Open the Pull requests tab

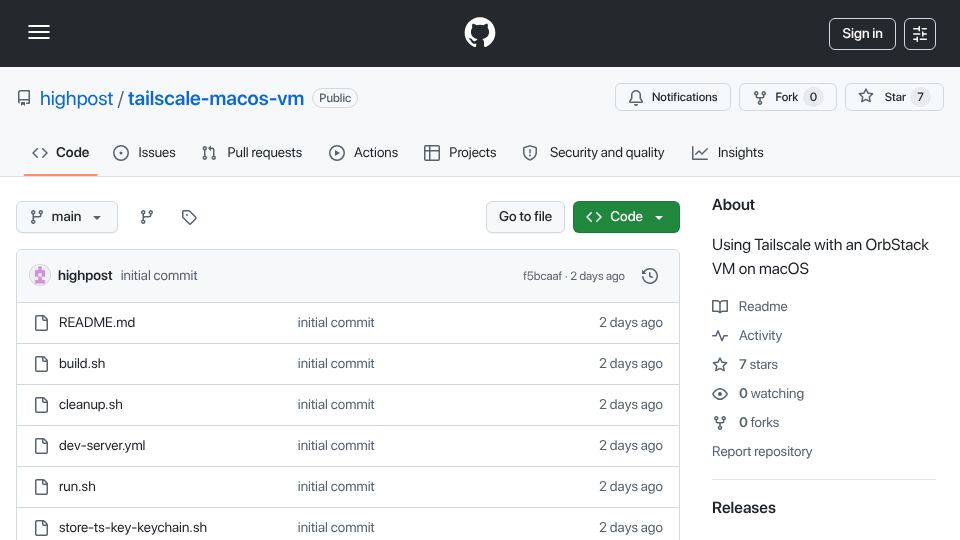[252, 152]
